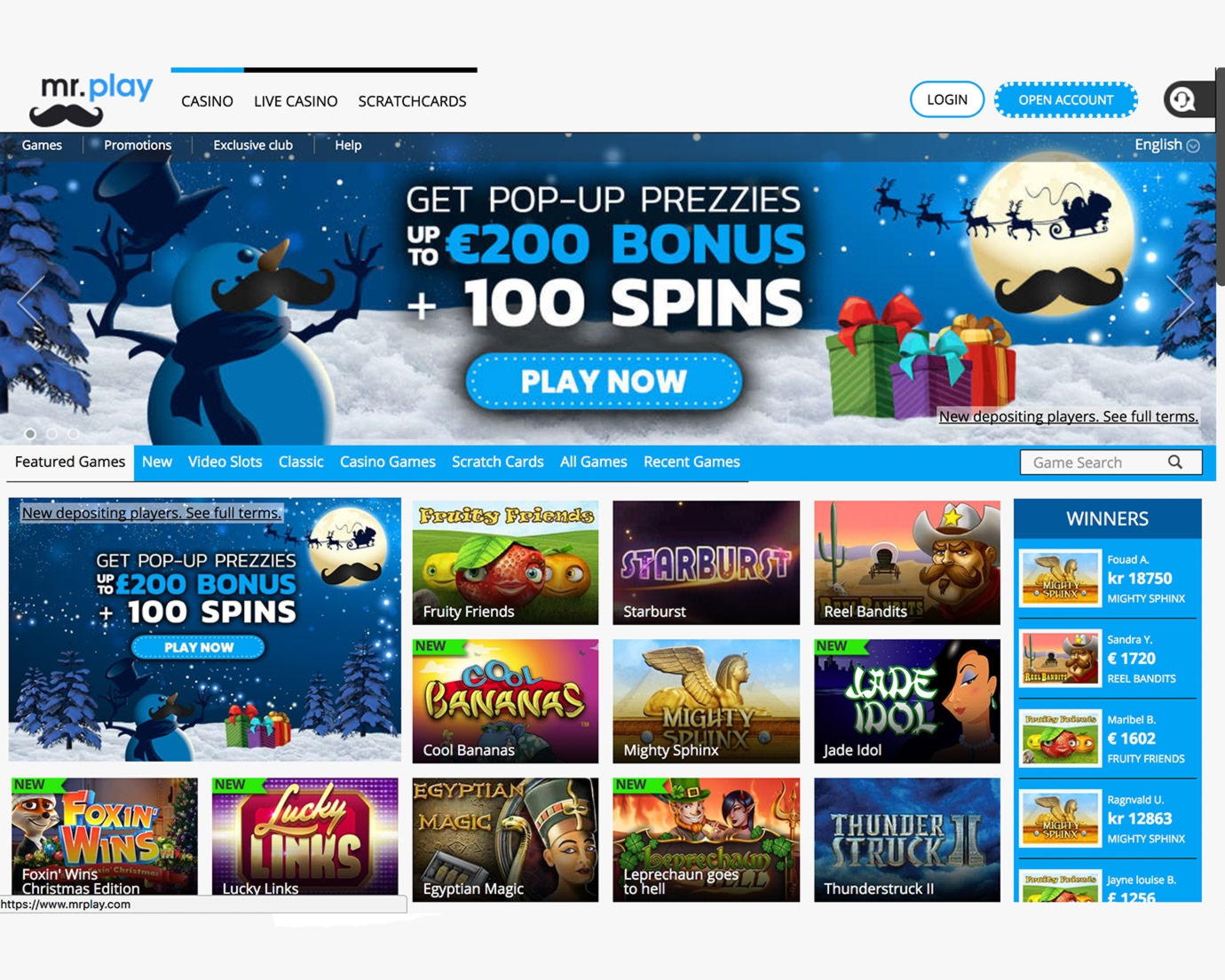The width and height of the screenshot is (1225, 980).
Task: Open the Games menu
Action: point(42,145)
